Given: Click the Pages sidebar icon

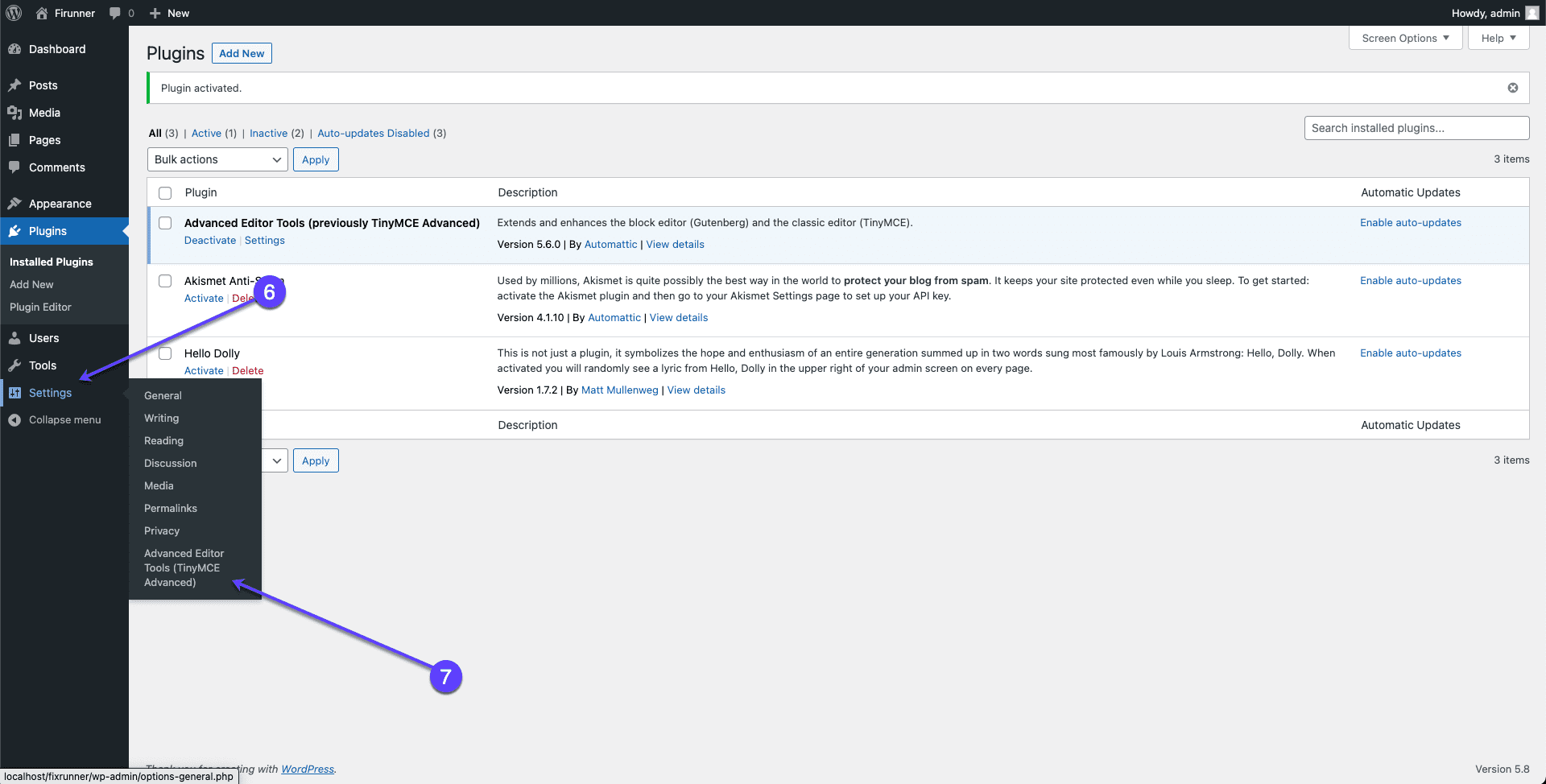Looking at the screenshot, I should (14, 140).
